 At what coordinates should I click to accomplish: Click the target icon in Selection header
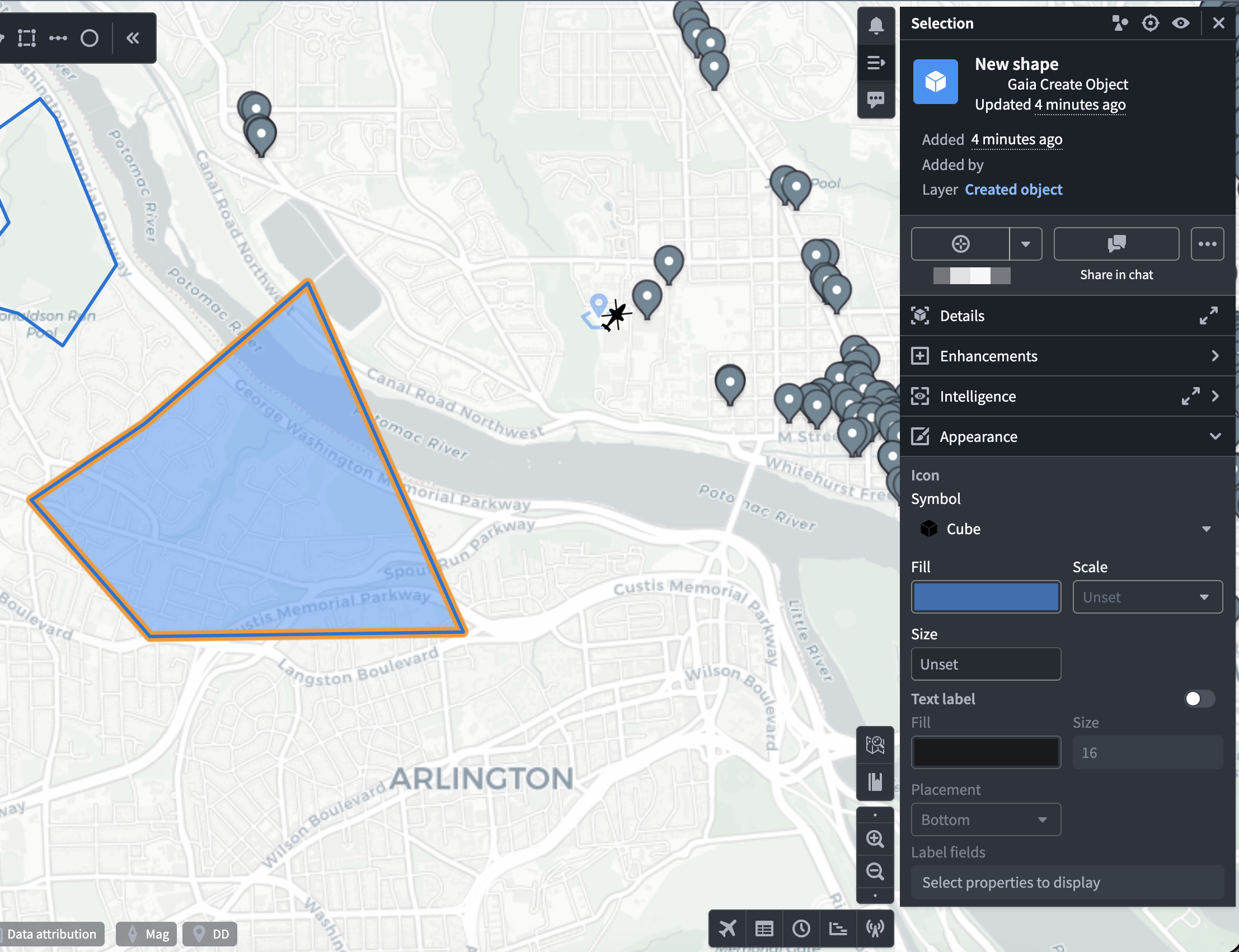tap(1150, 23)
